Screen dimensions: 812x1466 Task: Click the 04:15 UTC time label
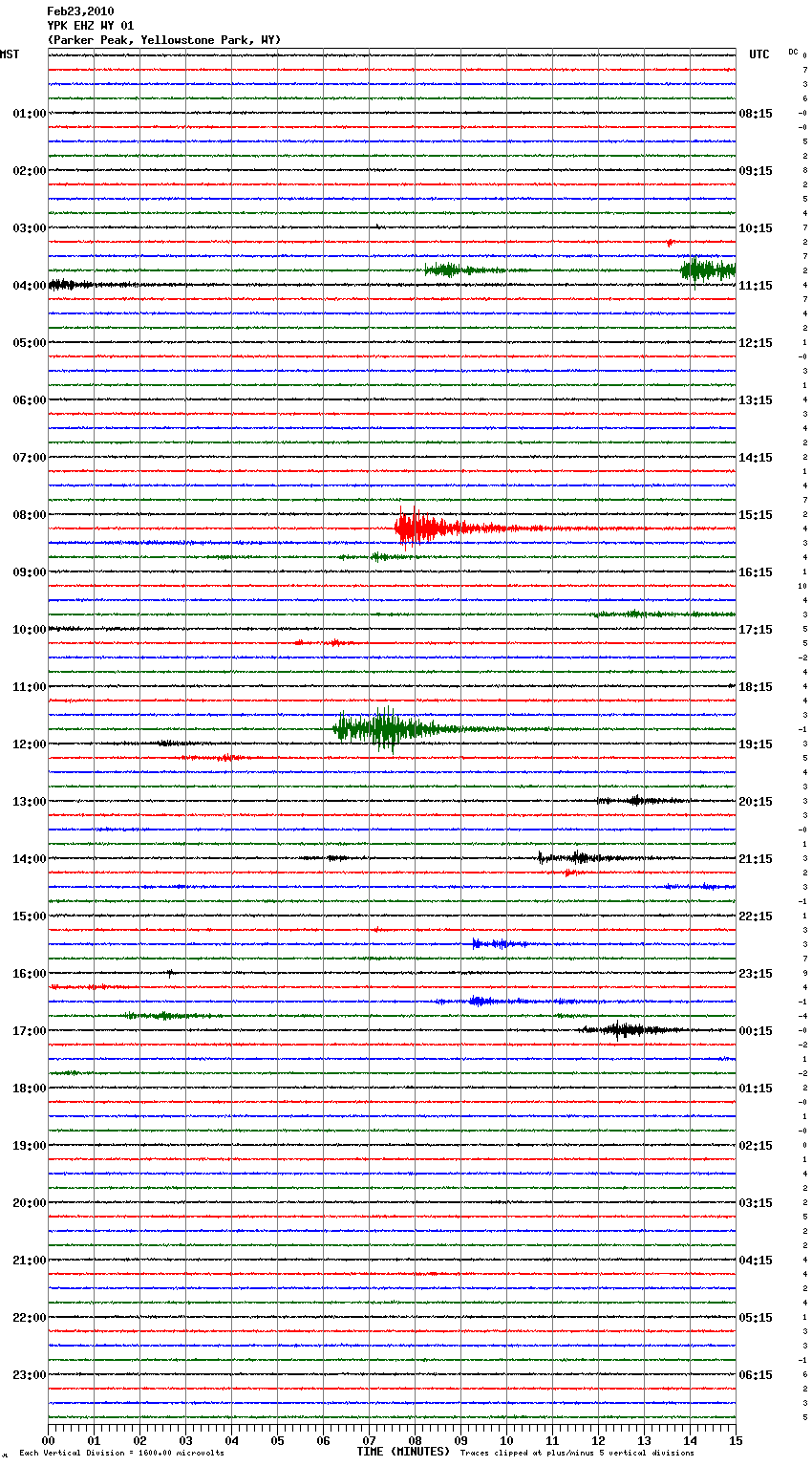pos(756,1261)
